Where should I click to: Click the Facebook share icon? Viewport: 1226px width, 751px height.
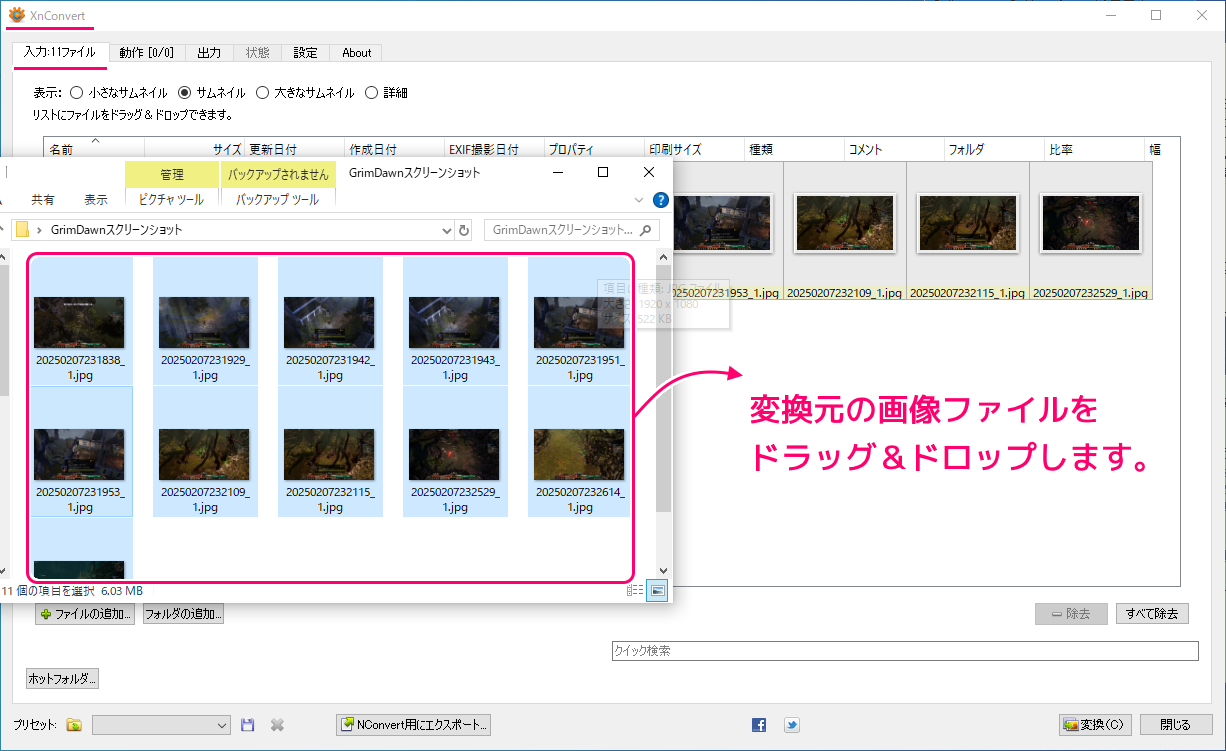[x=759, y=725]
